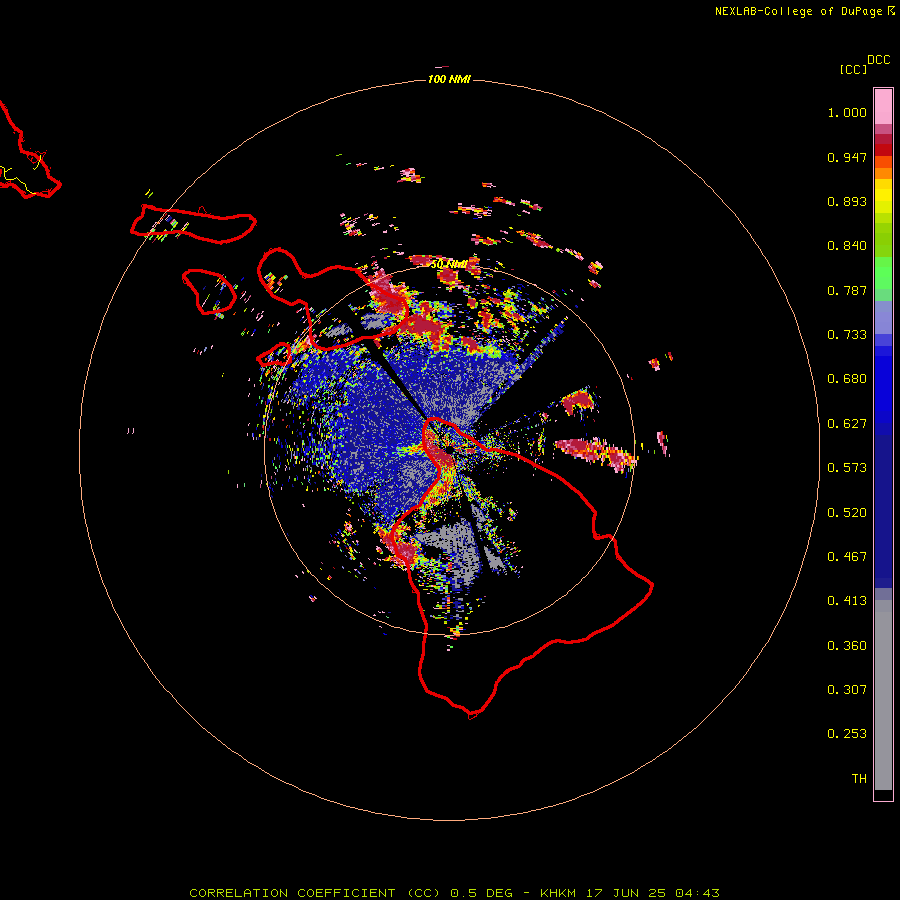The image size is (900, 900).
Task: Click the 0.307 value on the color scale
Action: tap(847, 690)
